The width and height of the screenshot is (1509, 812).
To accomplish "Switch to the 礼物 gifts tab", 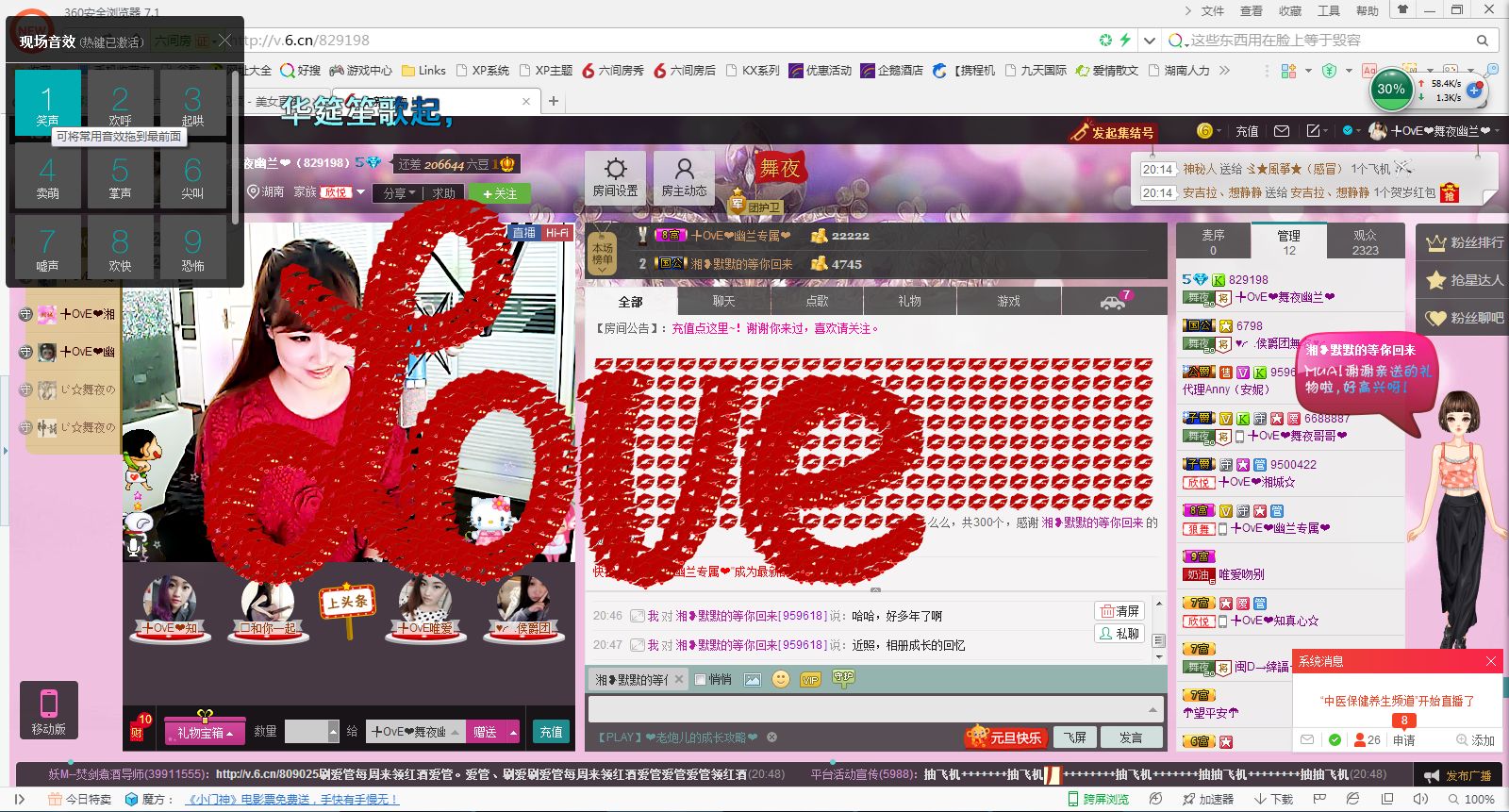I will (909, 301).
